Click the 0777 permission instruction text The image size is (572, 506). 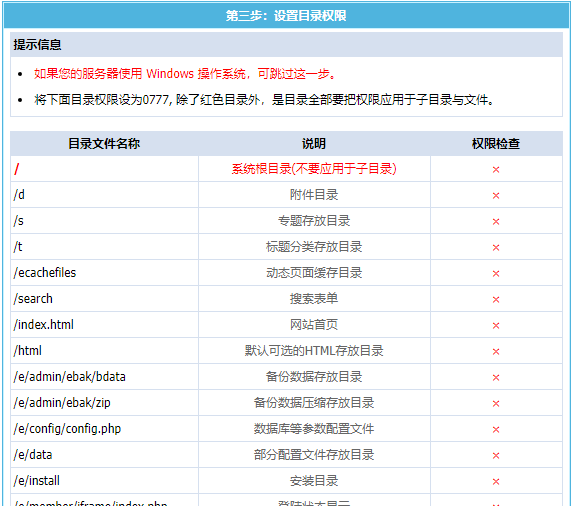[264, 100]
